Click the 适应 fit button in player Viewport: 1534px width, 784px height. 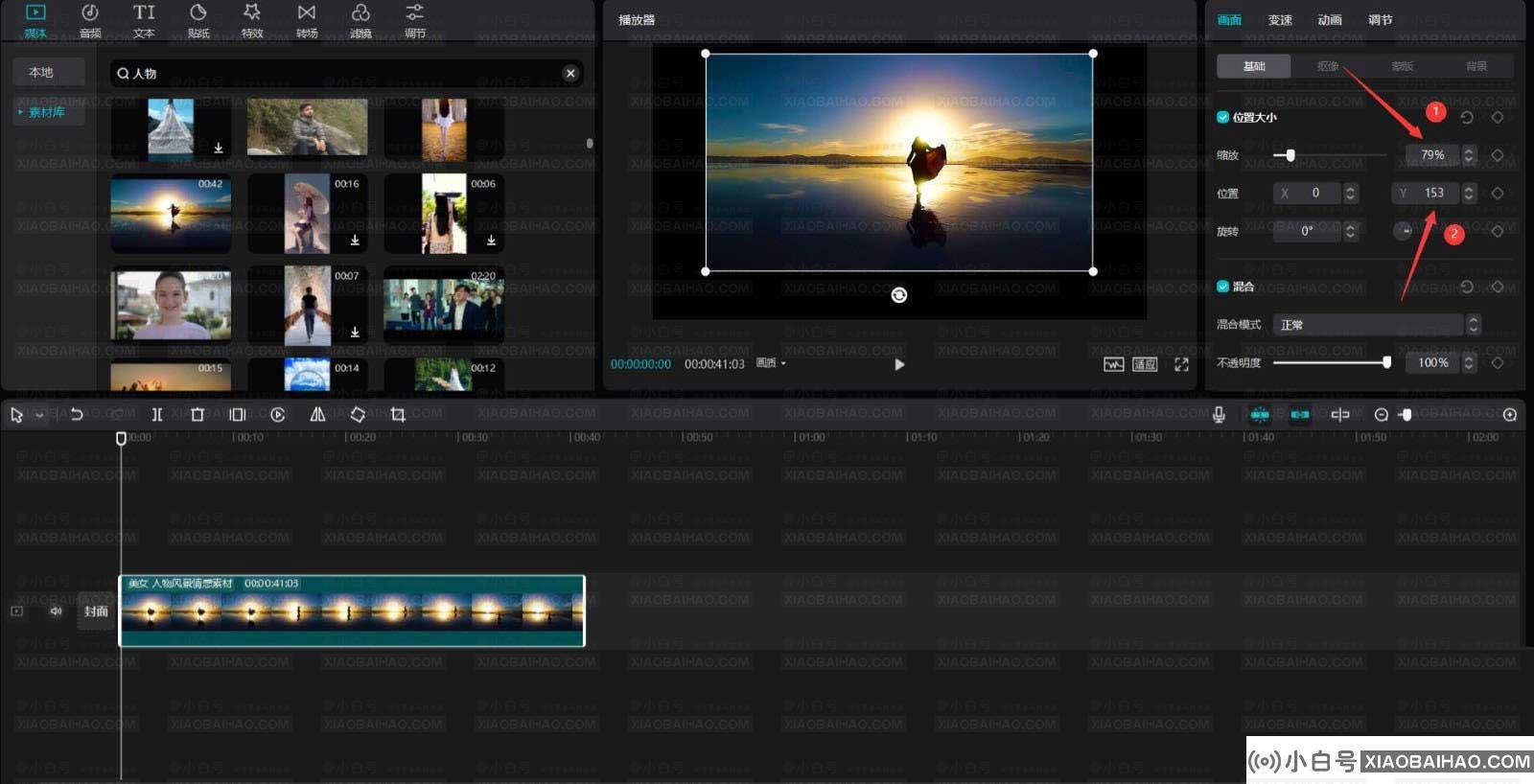coord(1145,364)
